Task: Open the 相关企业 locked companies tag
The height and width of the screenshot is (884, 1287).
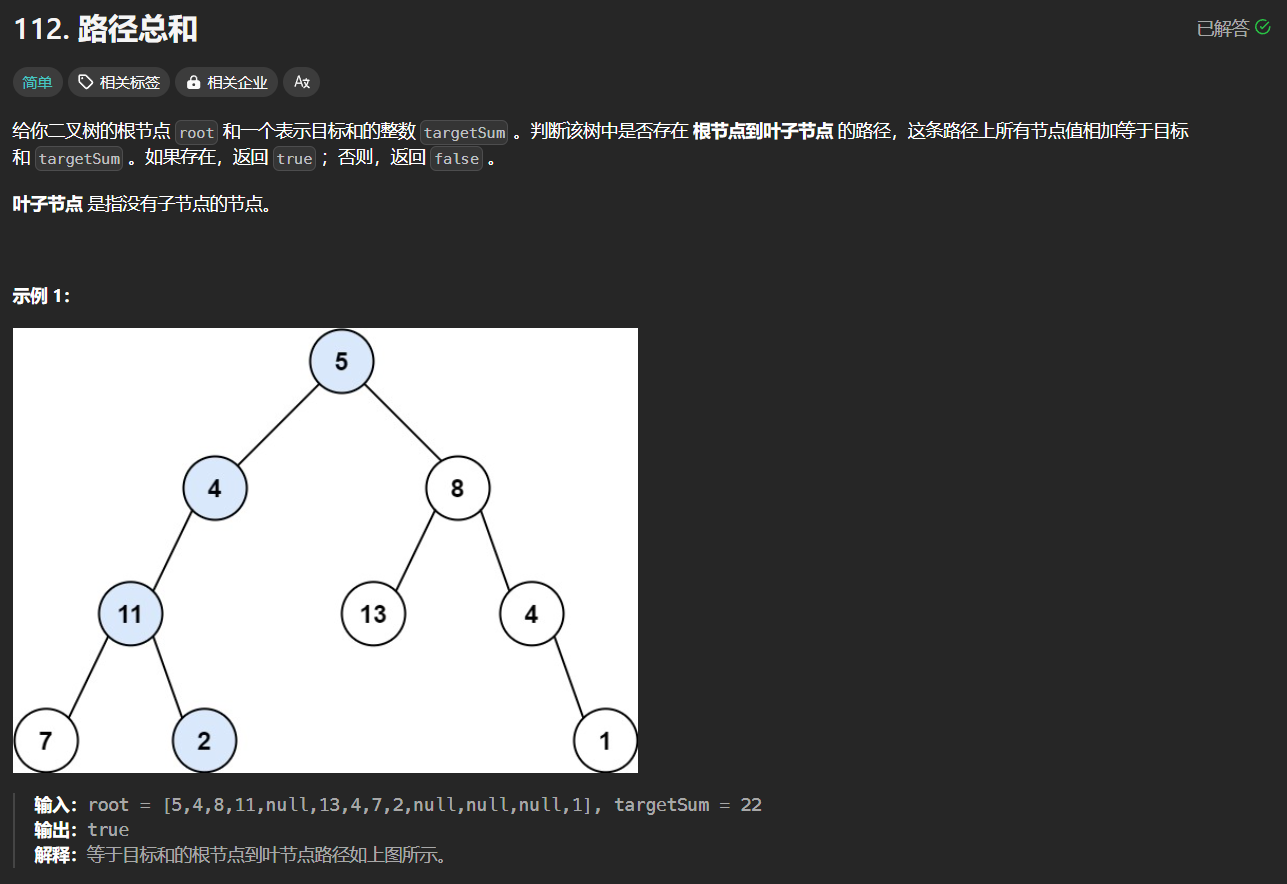Action: coord(227,82)
